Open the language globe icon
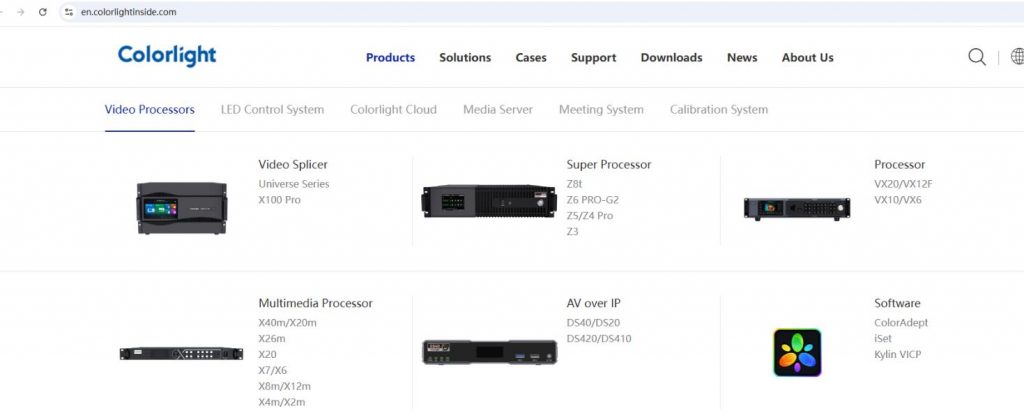Image resolution: width=1024 pixels, height=418 pixels. (x=1017, y=57)
